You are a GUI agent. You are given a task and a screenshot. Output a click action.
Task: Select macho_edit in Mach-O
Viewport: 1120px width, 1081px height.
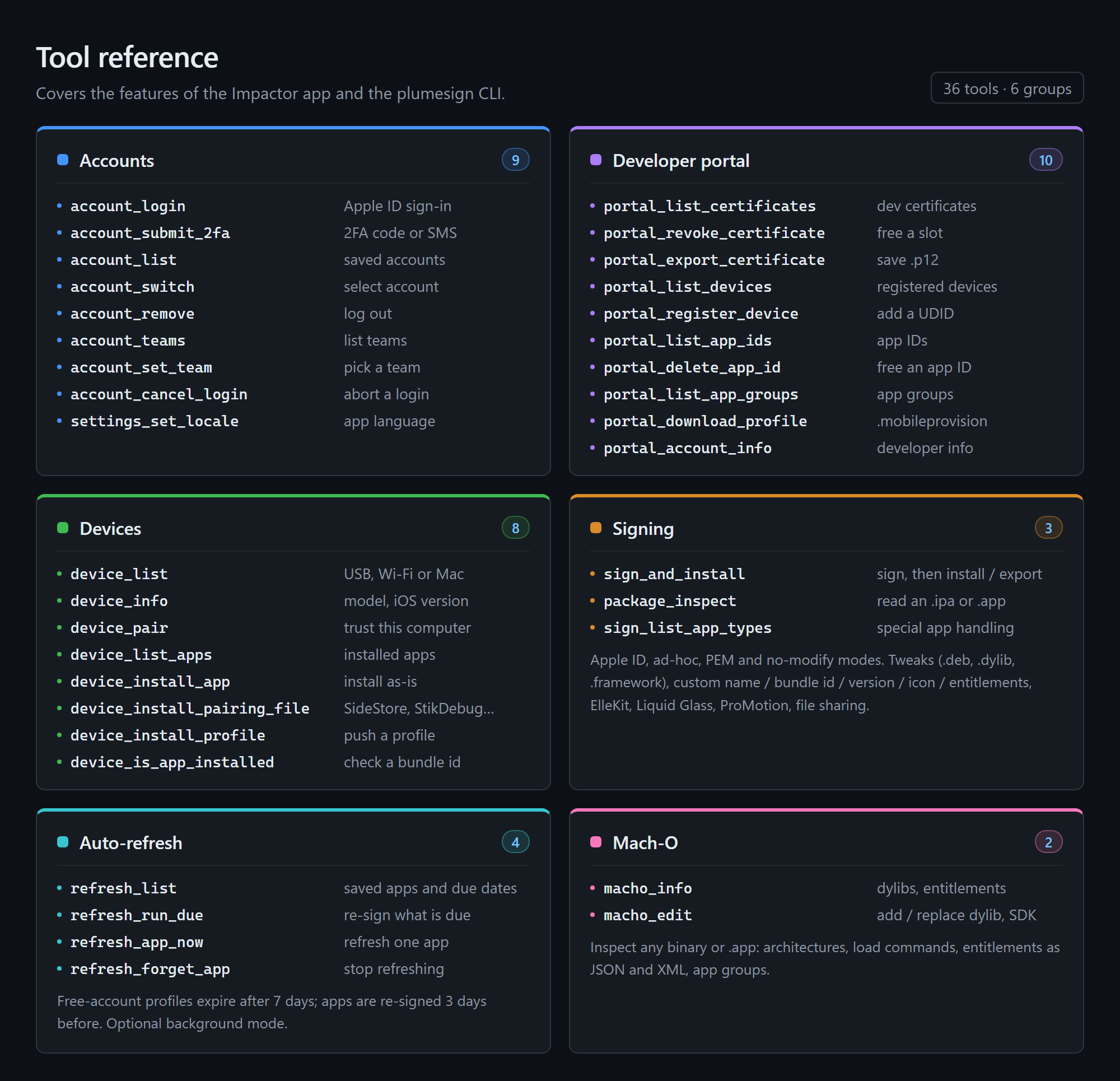[647, 916]
